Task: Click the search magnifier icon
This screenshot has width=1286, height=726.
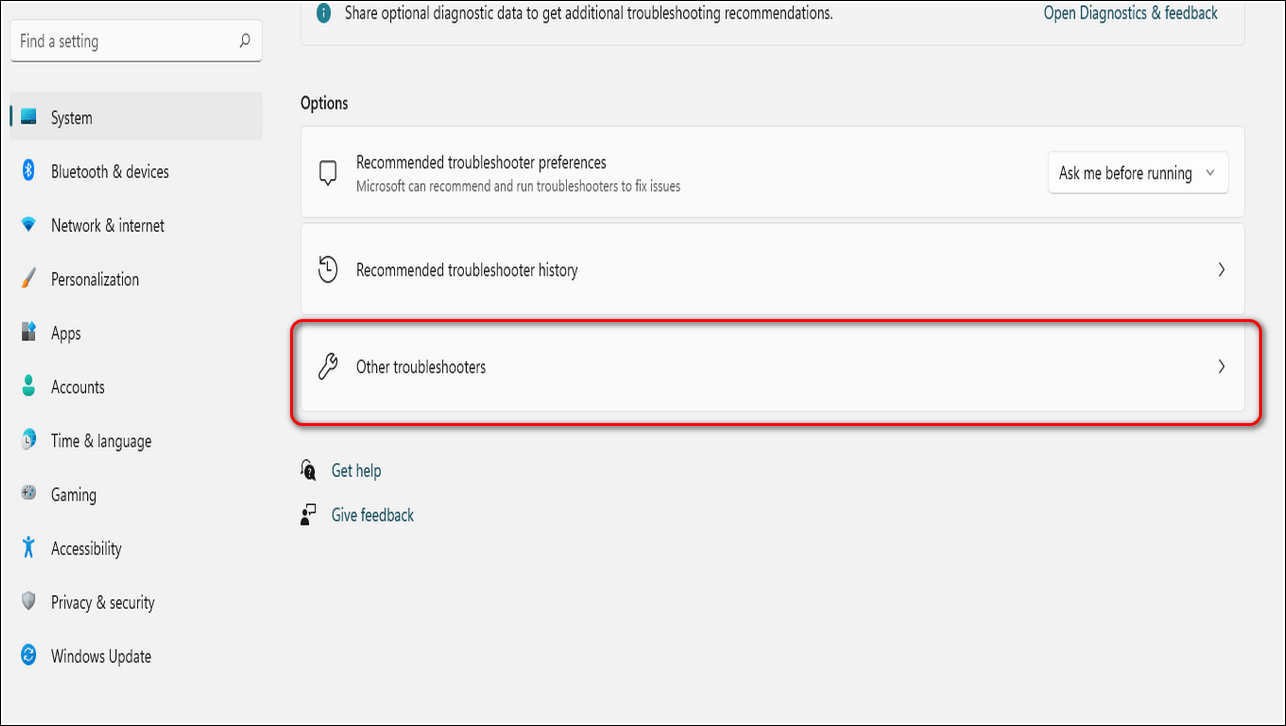Action: [x=245, y=42]
